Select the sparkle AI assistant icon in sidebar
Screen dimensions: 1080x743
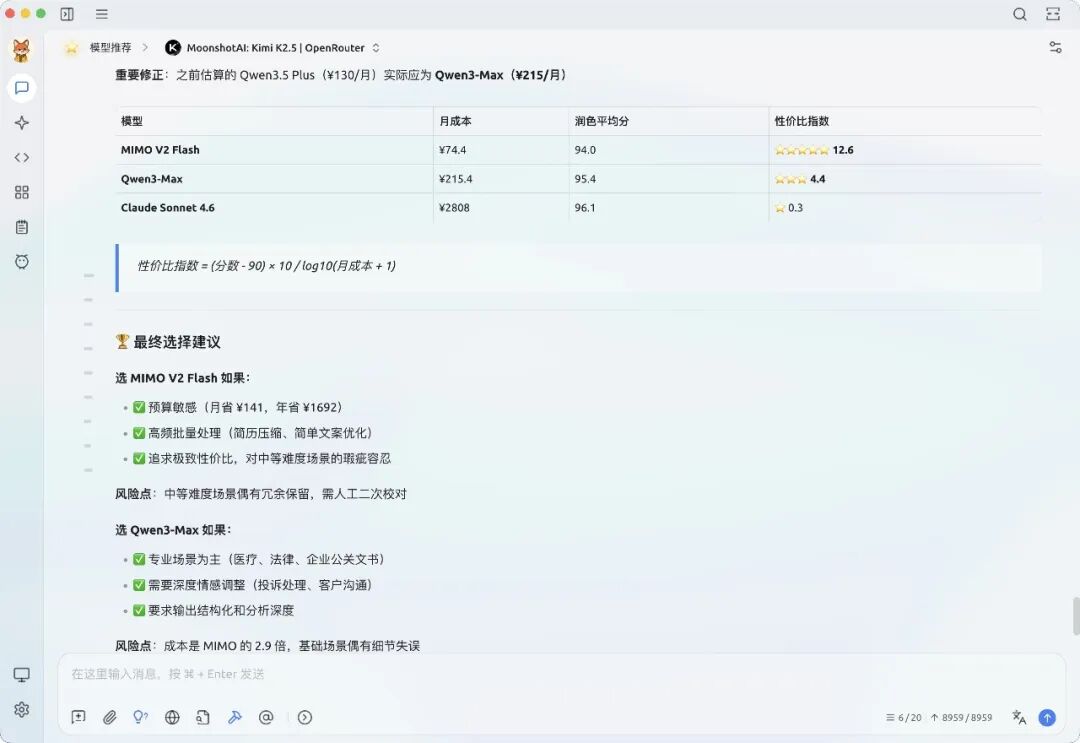22,122
